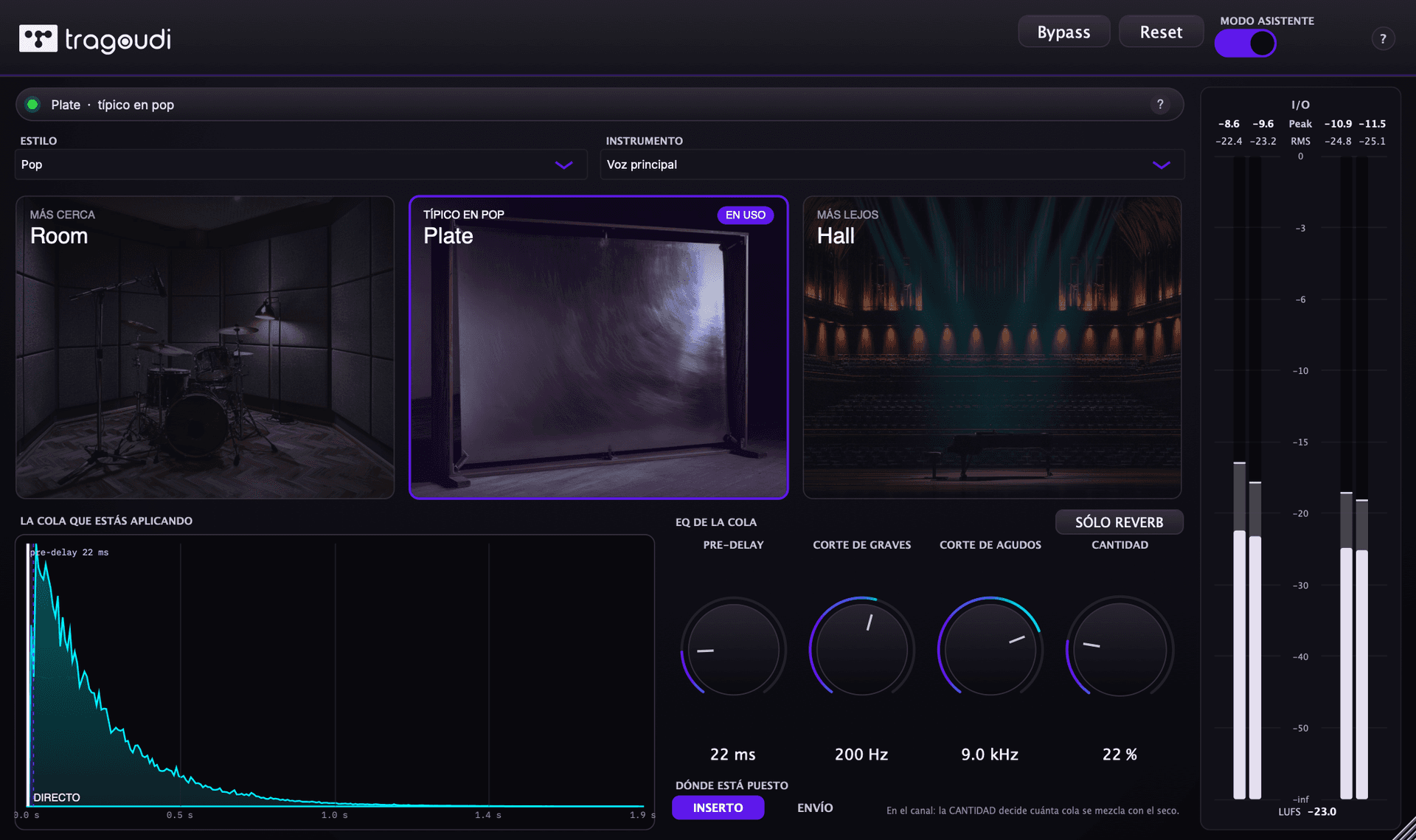Click the 22 ms pre-delay value
The image size is (1416, 840).
pyautogui.click(x=733, y=754)
